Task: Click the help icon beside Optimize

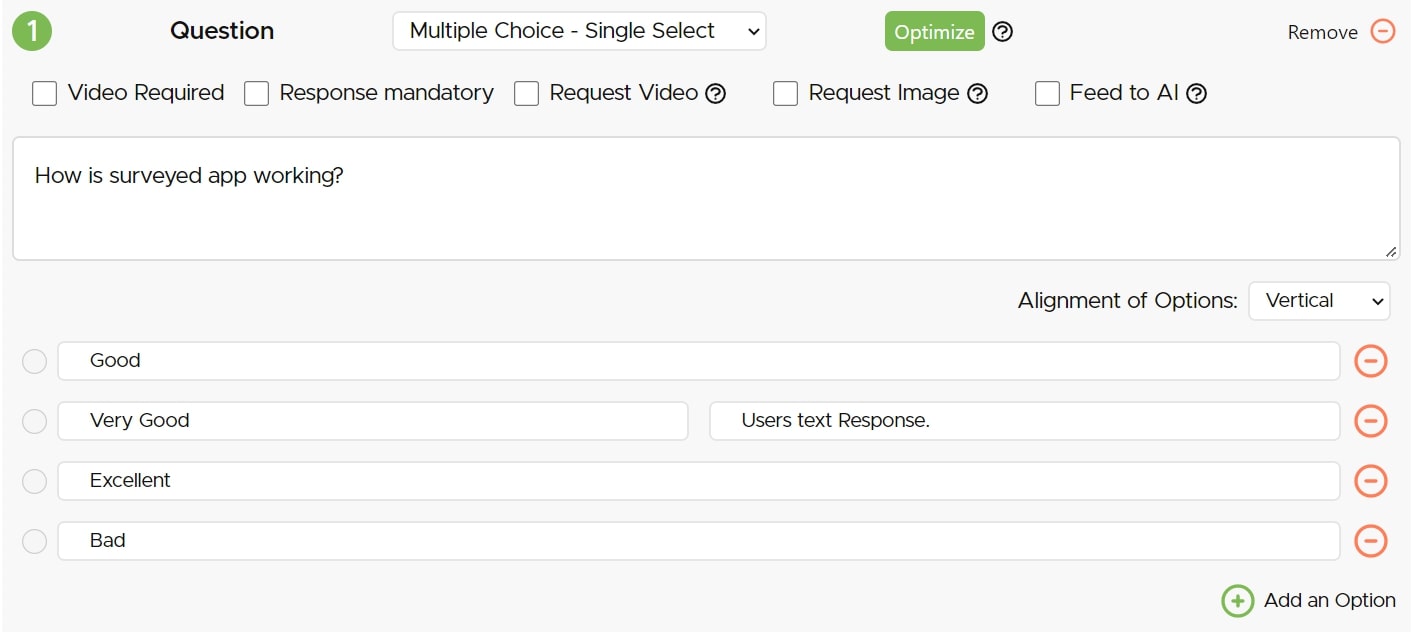Action: pyautogui.click(x=1002, y=32)
